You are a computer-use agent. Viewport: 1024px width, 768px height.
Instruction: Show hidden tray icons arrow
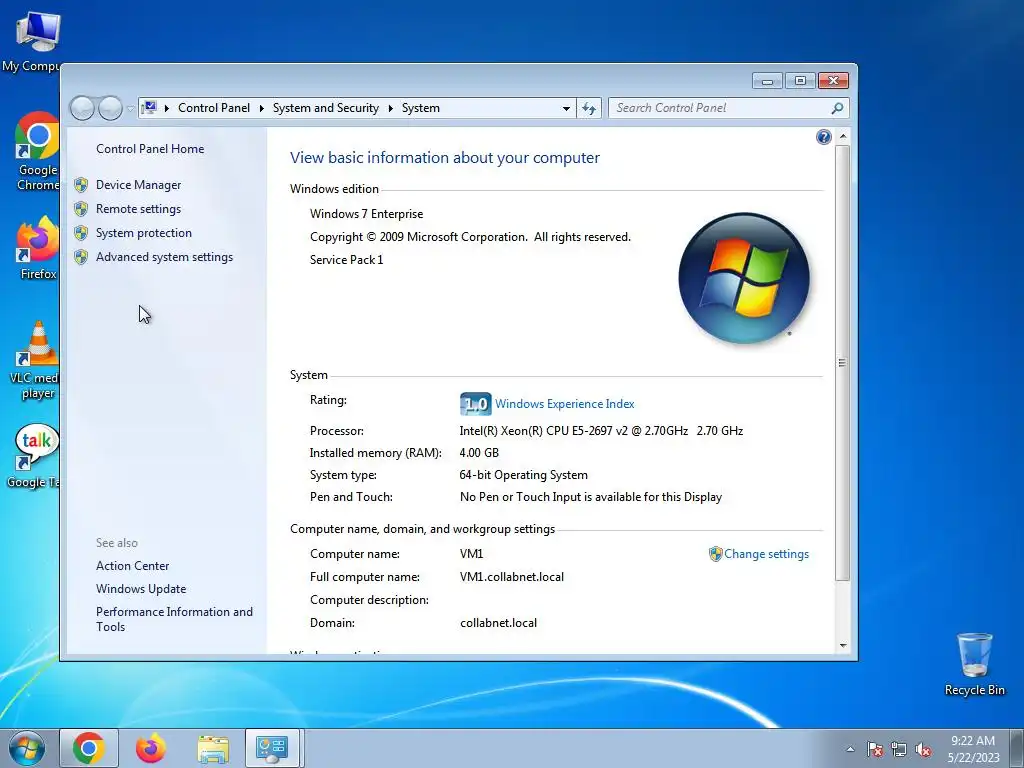[850, 749]
